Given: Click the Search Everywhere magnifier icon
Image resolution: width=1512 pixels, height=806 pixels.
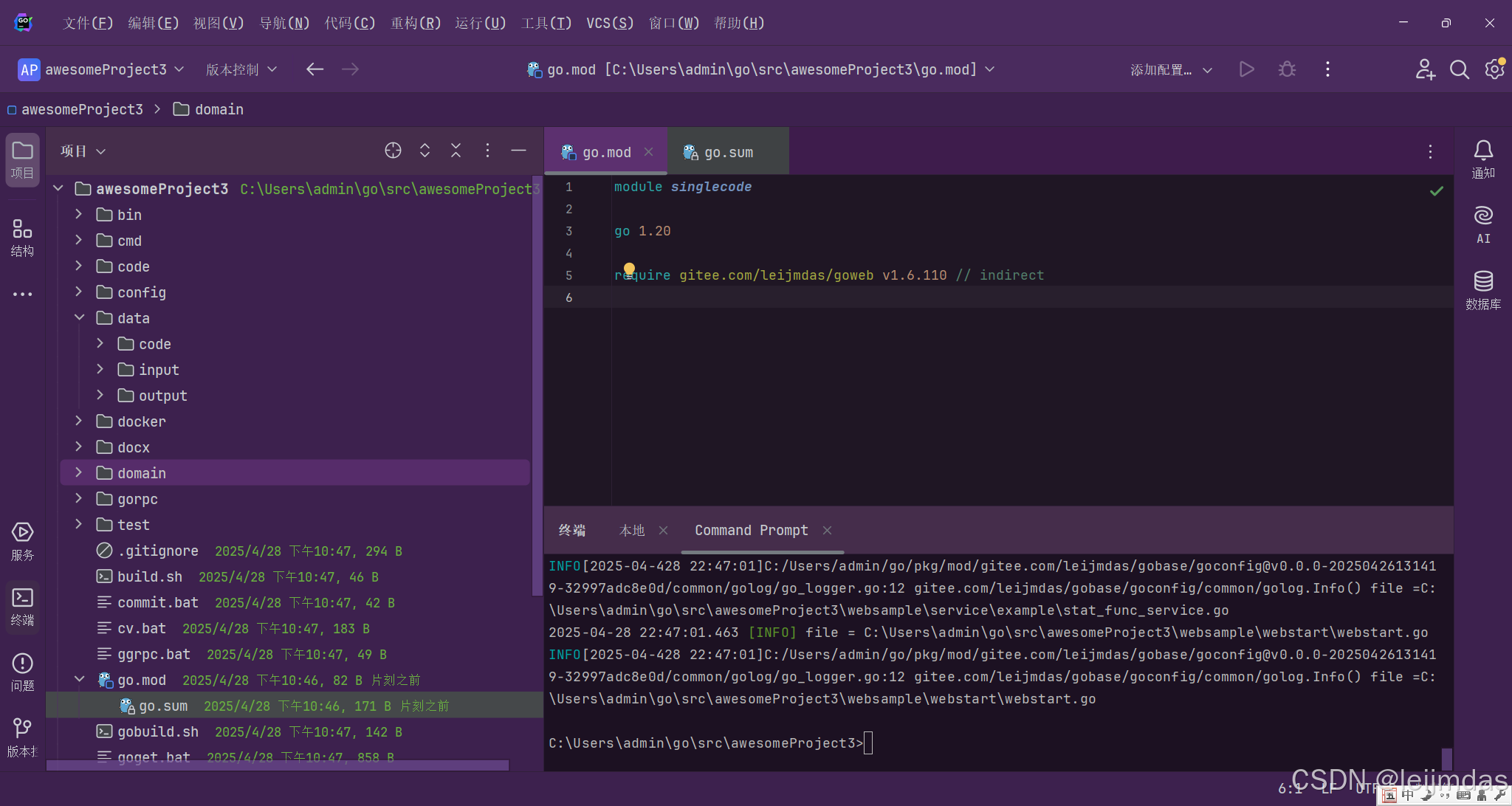Looking at the screenshot, I should tap(1459, 69).
